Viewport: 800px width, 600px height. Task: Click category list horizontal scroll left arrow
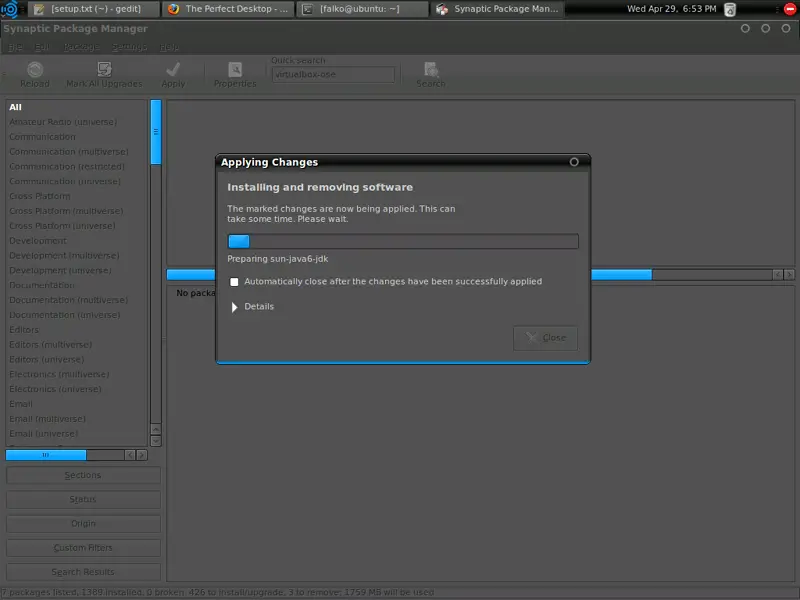tap(130, 455)
